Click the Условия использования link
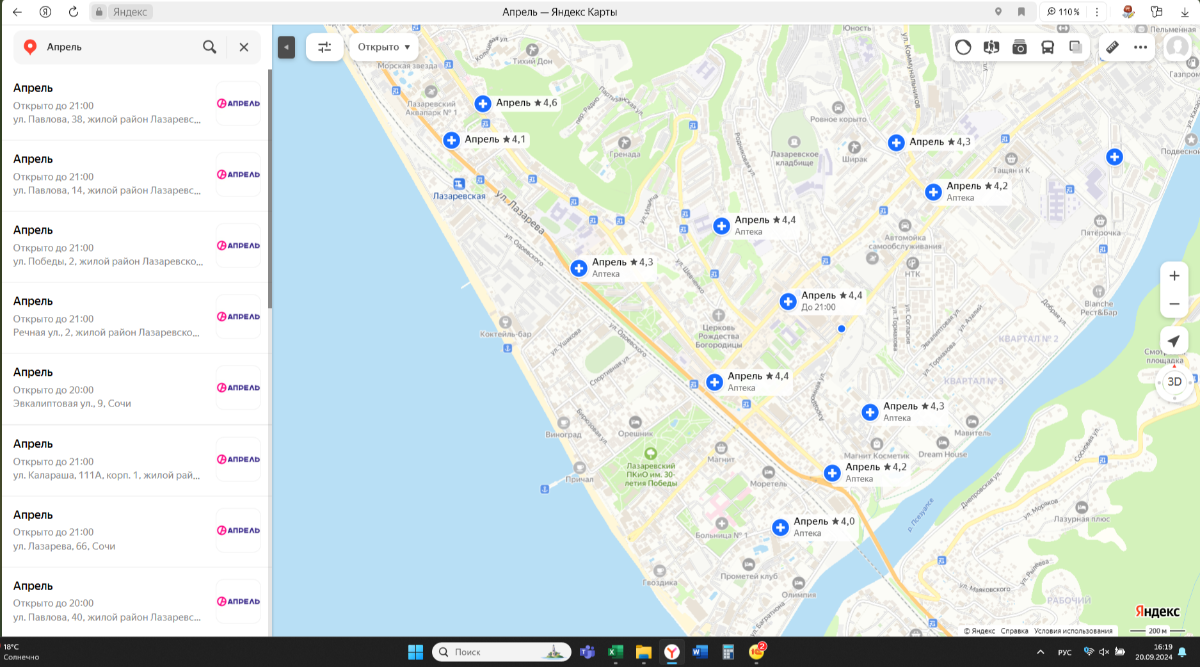 tap(1073, 631)
